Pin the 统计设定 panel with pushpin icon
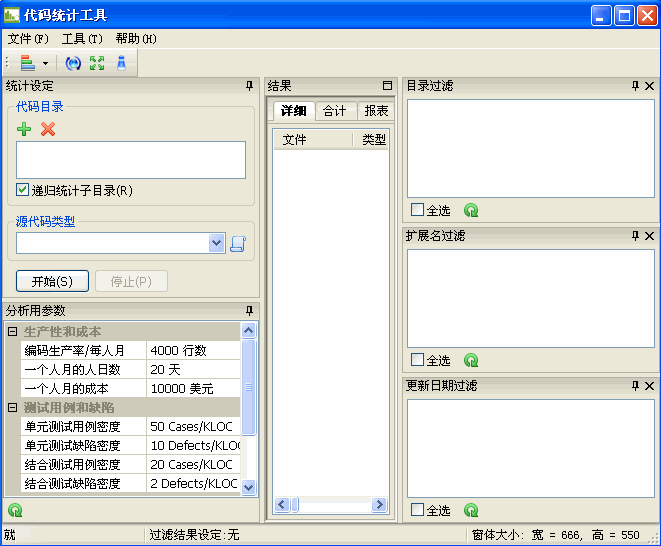 click(249, 87)
